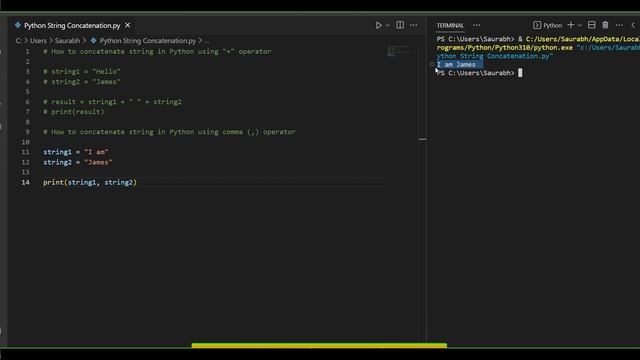
Task: Click the Python file icon on the tab
Action: point(18,25)
